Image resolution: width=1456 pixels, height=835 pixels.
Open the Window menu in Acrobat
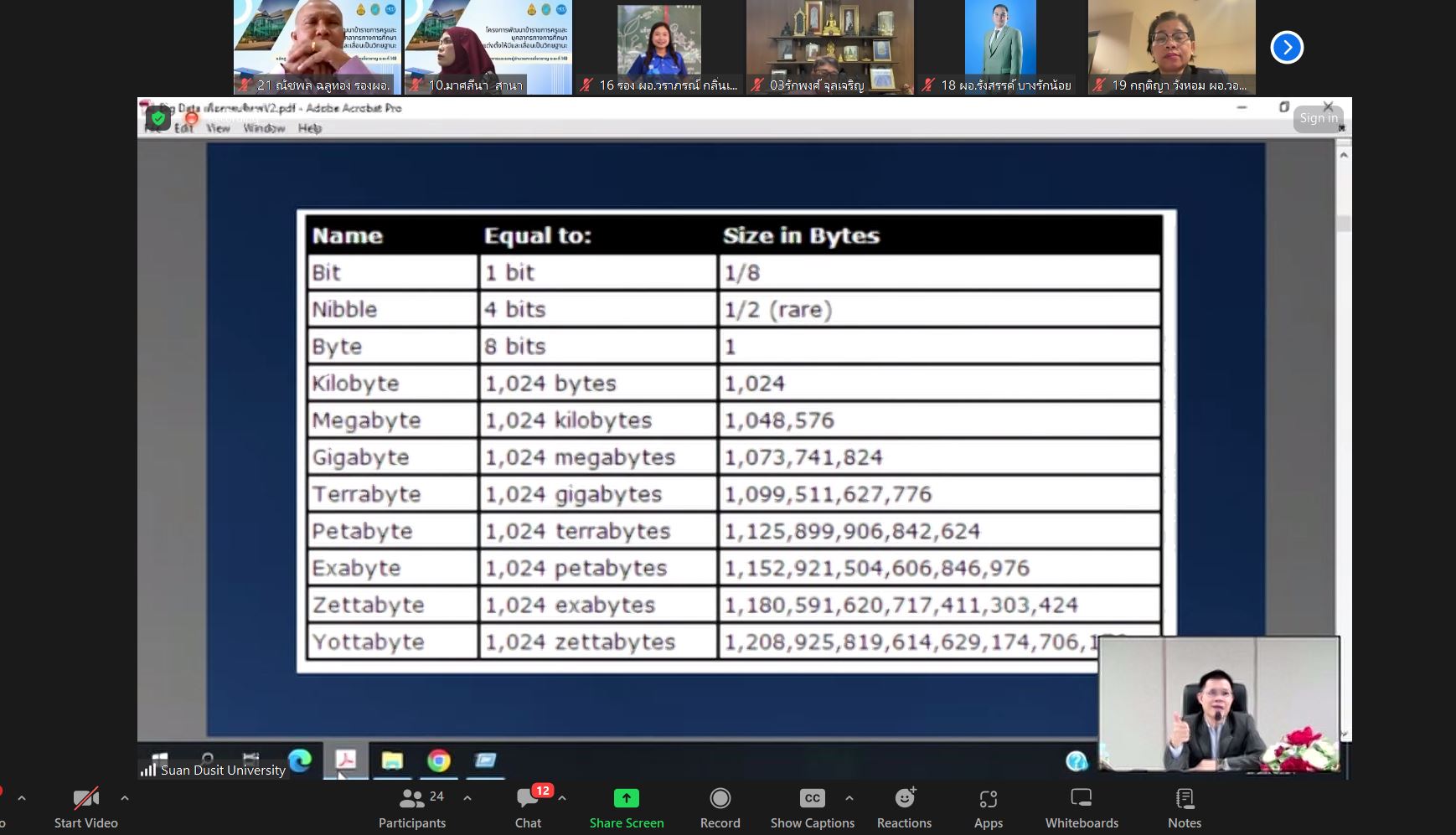[264, 128]
